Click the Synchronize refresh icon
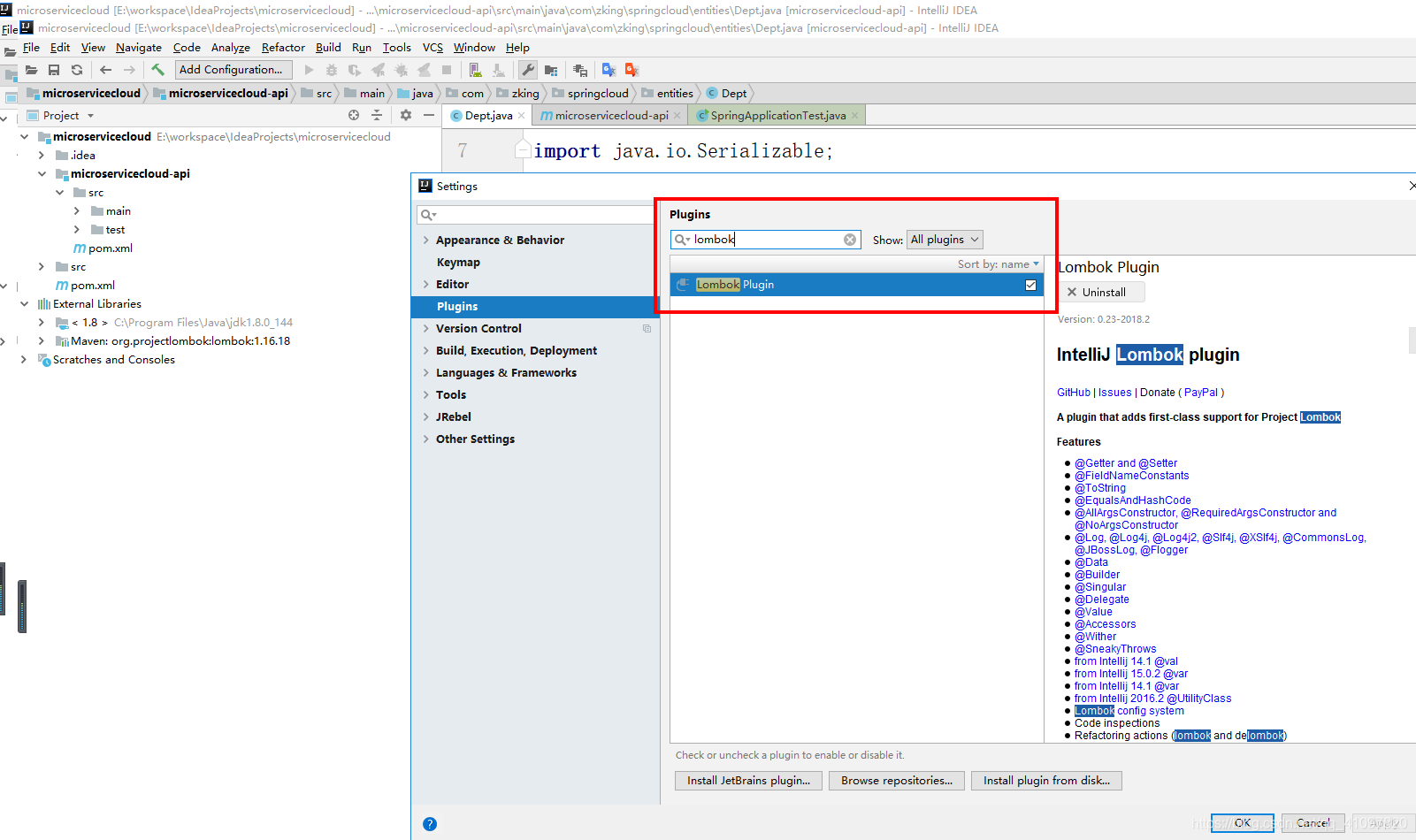 tap(77, 70)
